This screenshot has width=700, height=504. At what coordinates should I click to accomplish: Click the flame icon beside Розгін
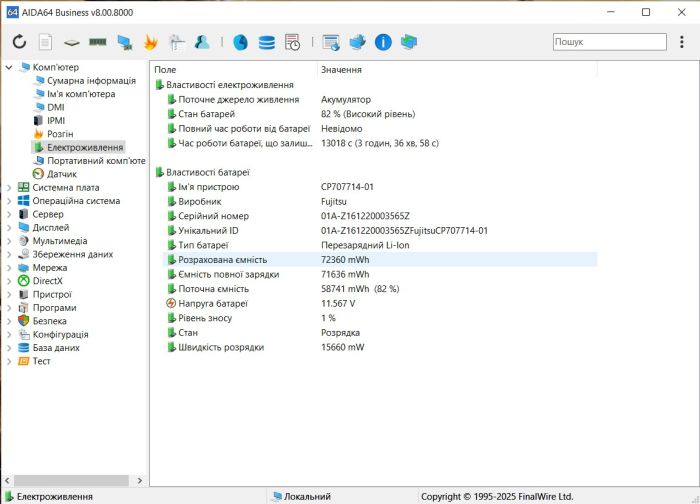[x=38, y=133]
